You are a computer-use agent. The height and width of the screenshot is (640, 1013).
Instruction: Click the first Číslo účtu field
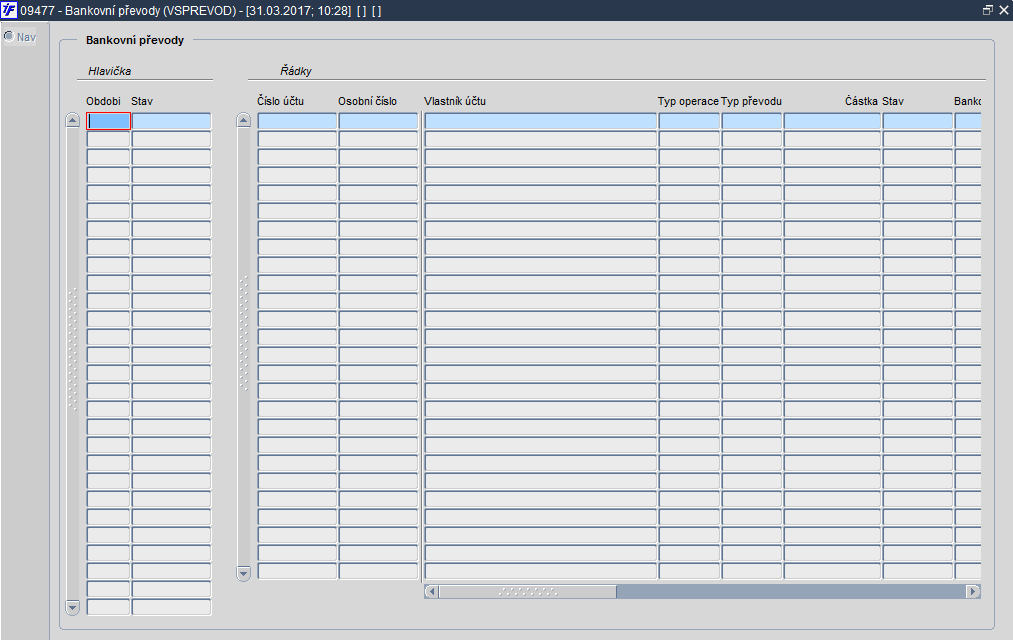(297, 121)
